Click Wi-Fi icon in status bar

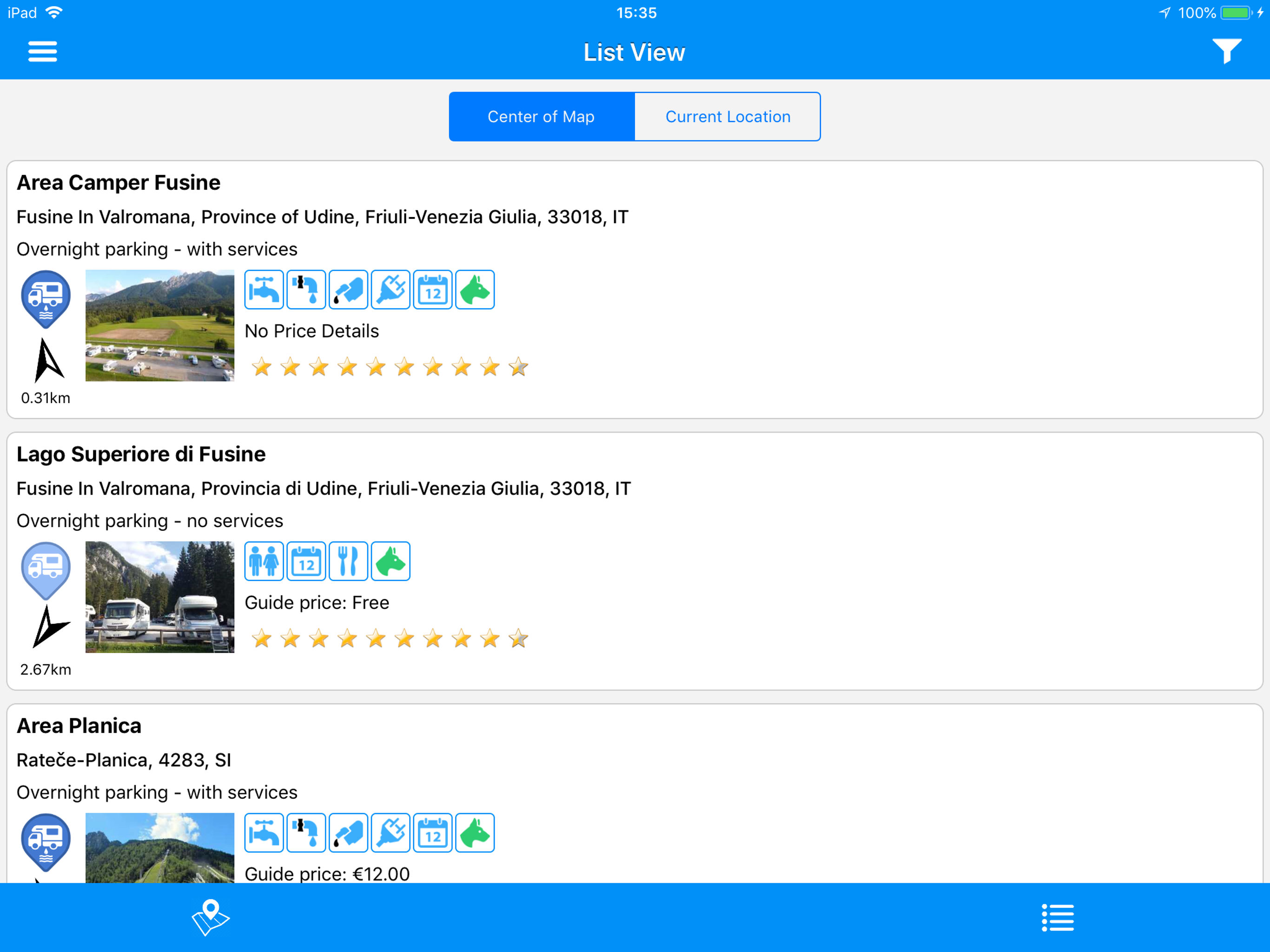coord(54,12)
